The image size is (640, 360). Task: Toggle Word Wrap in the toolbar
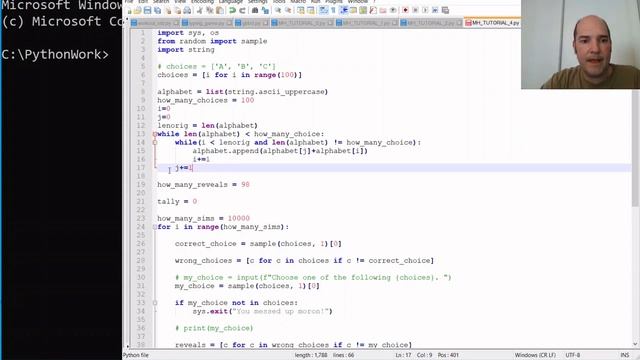pyautogui.click(x=323, y=10)
